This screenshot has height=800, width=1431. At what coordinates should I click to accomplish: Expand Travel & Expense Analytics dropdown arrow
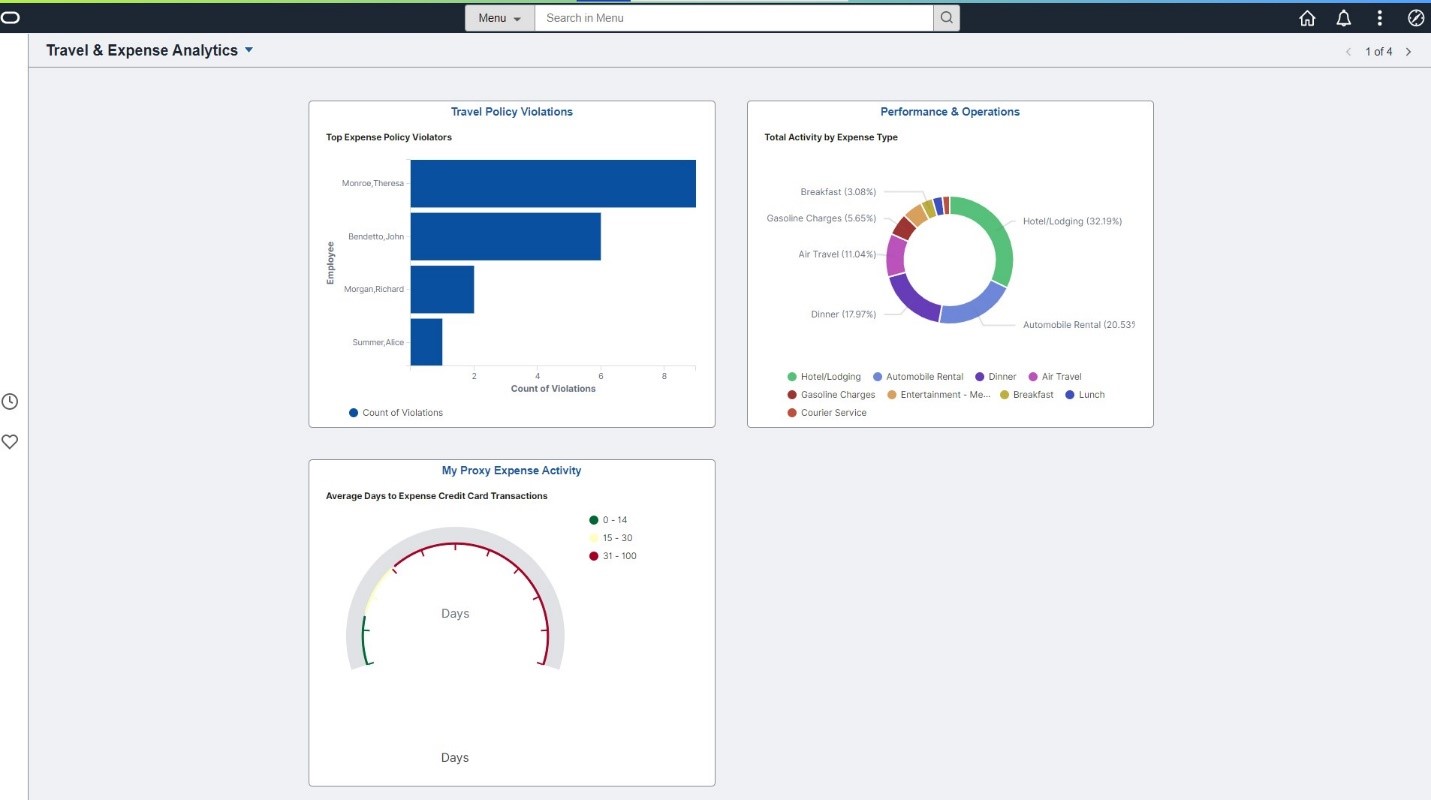(x=249, y=50)
